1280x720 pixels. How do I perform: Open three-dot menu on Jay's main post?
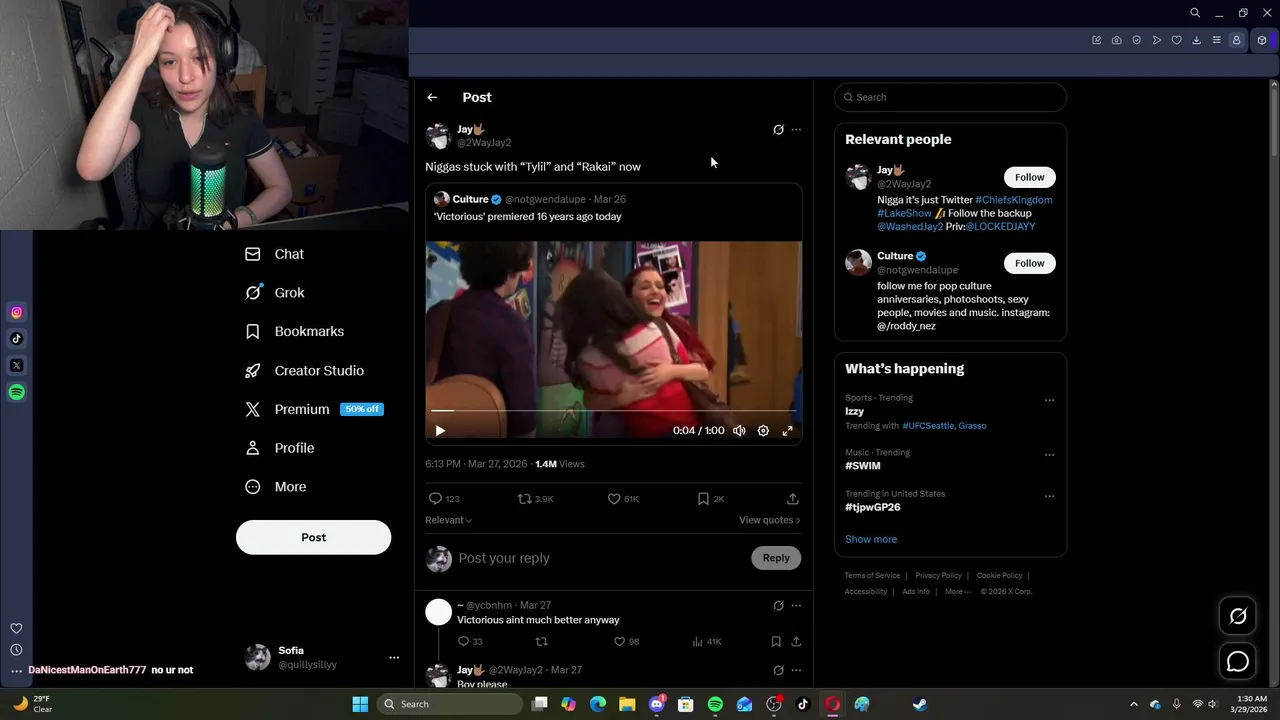[x=796, y=130]
